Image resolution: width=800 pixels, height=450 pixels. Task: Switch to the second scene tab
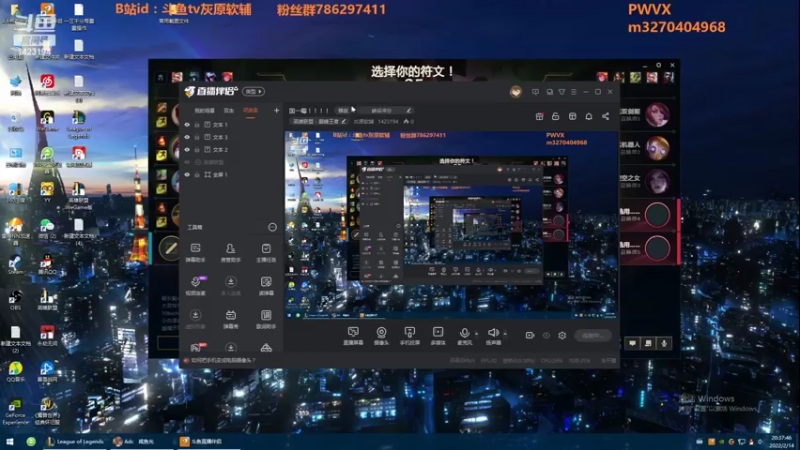point(229,111)
